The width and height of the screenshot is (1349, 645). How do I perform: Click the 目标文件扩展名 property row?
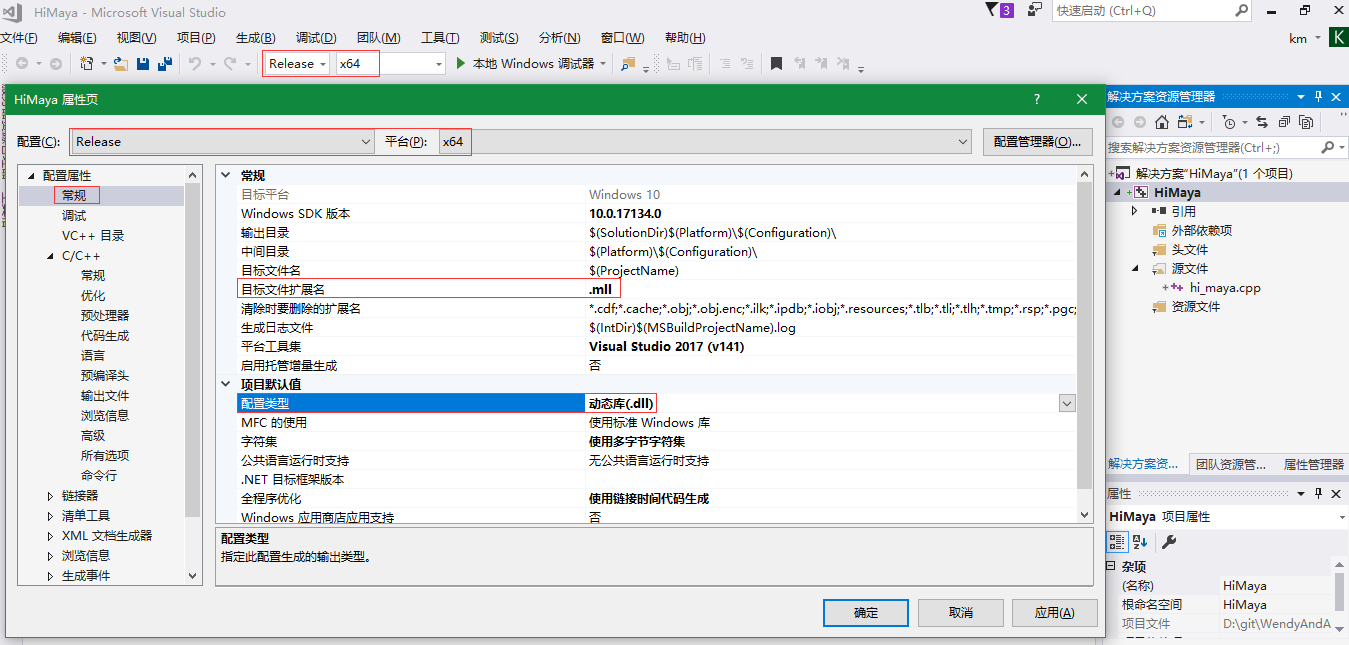657,289
